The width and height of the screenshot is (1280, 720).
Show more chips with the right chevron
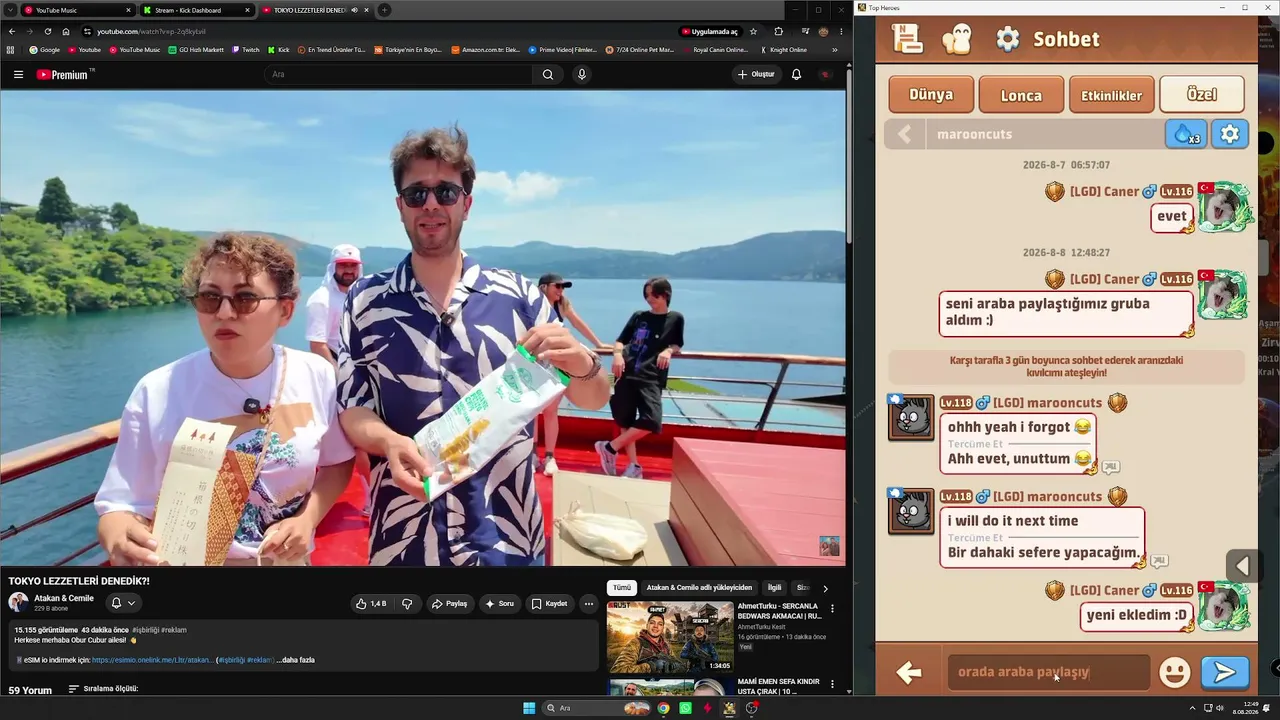(x=825, y=588)
